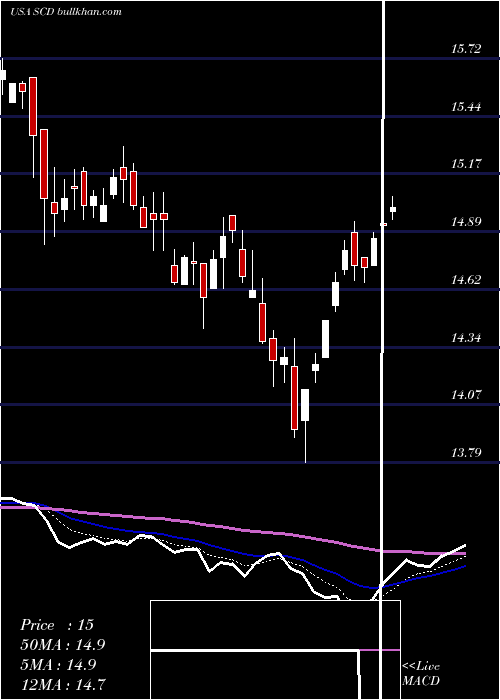Click the lowest white candle with wick to 13.79
The image size is (500, 700).
(x=305, y=404)
